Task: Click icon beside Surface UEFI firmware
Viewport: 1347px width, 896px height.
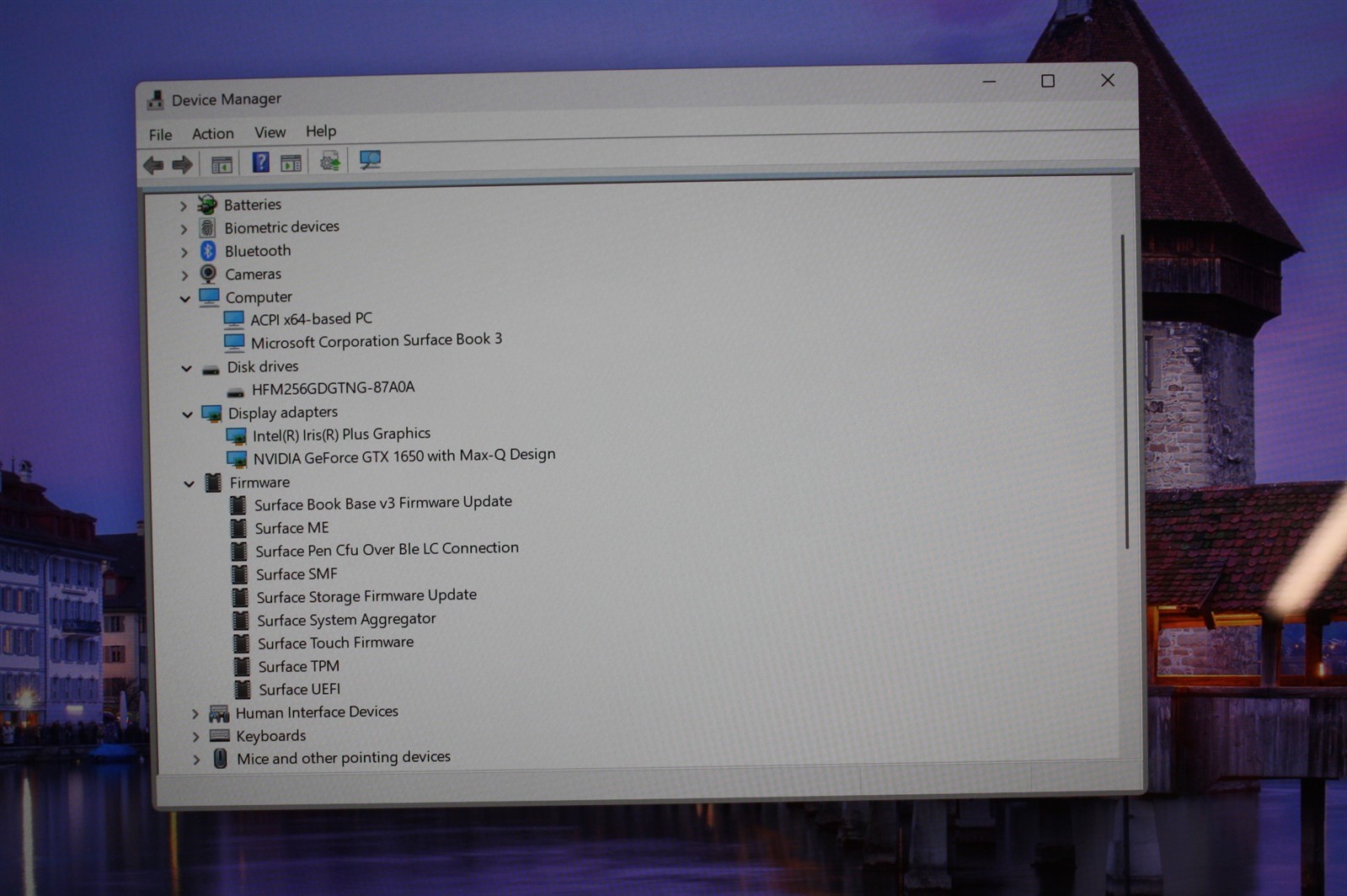Action: coord(243,690)
